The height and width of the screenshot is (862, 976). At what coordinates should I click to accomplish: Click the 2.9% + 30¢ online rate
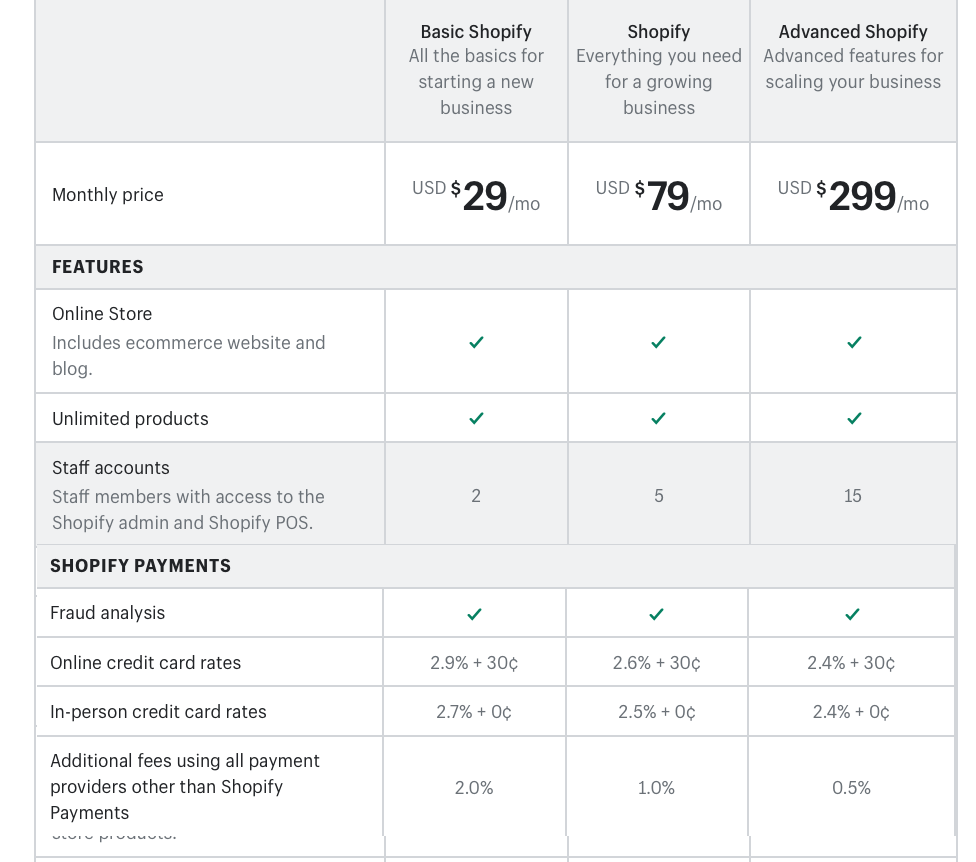pyautogui.click(x=474, y=663)
